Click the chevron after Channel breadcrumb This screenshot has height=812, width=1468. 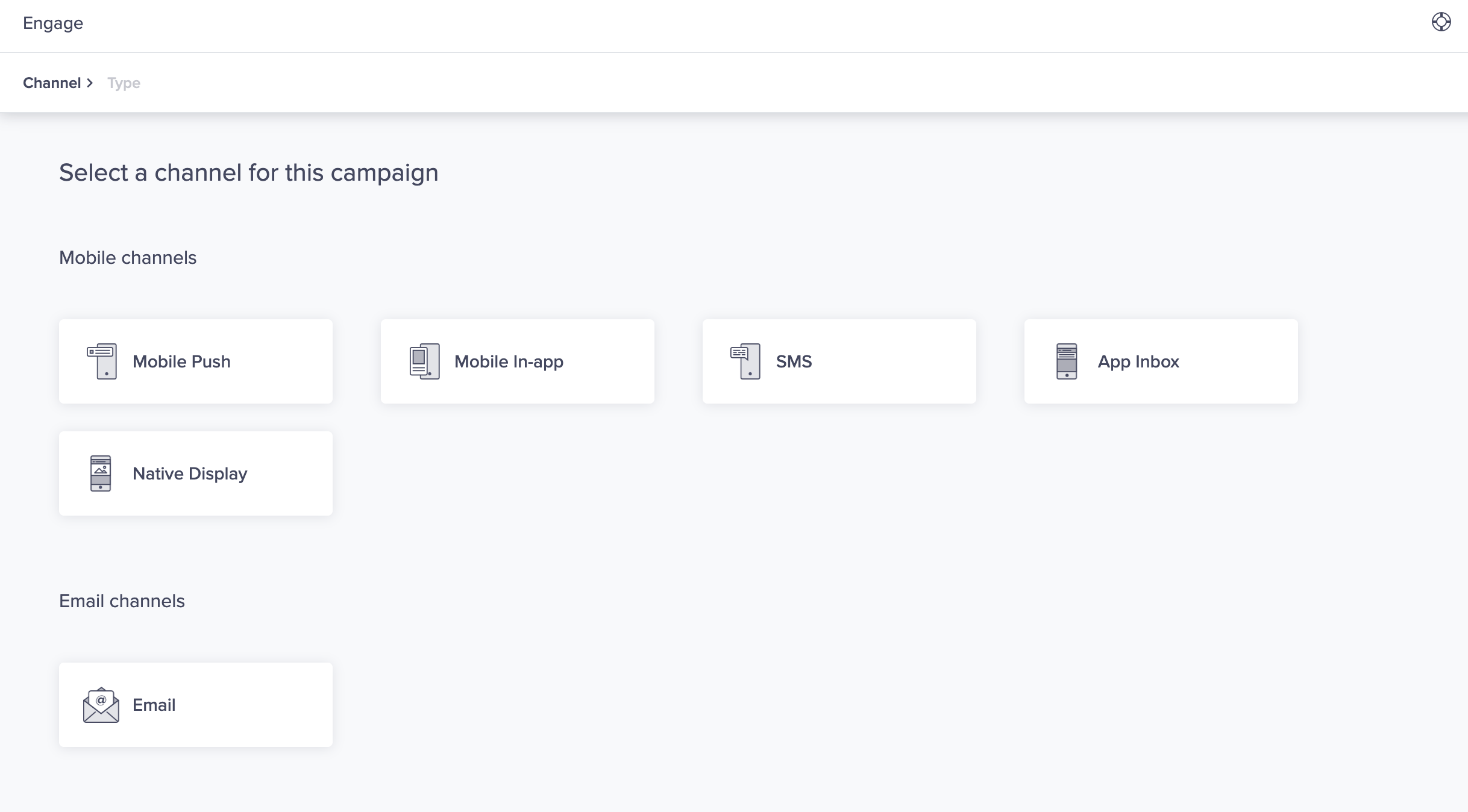tap(90, 83)
